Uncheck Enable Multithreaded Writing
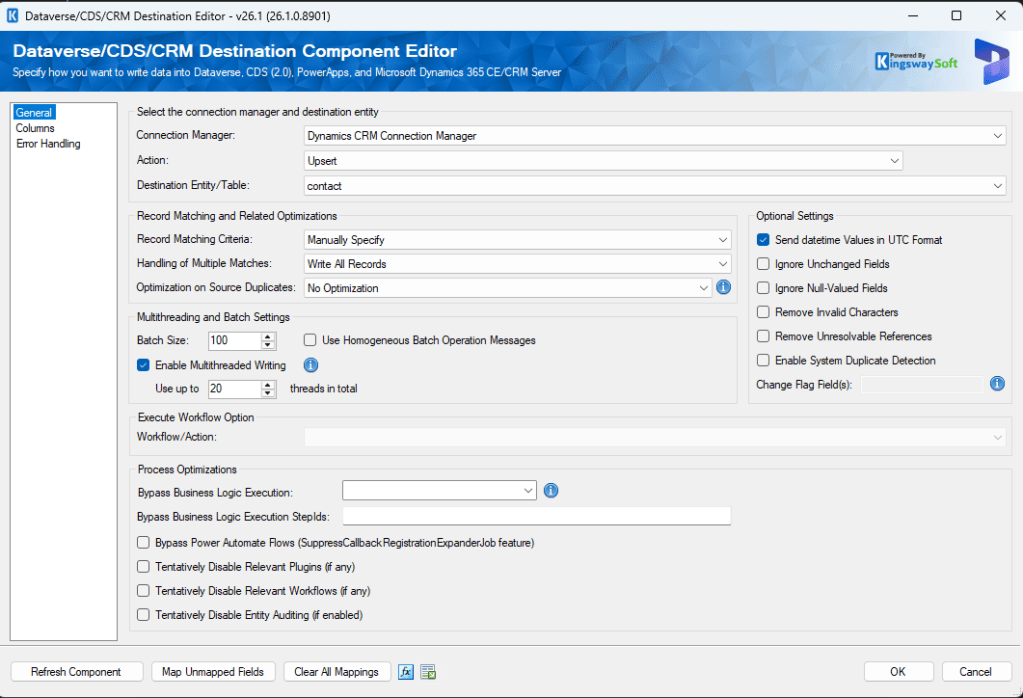The width and height of the screenshot is (1023, 698). pos(143,365)
